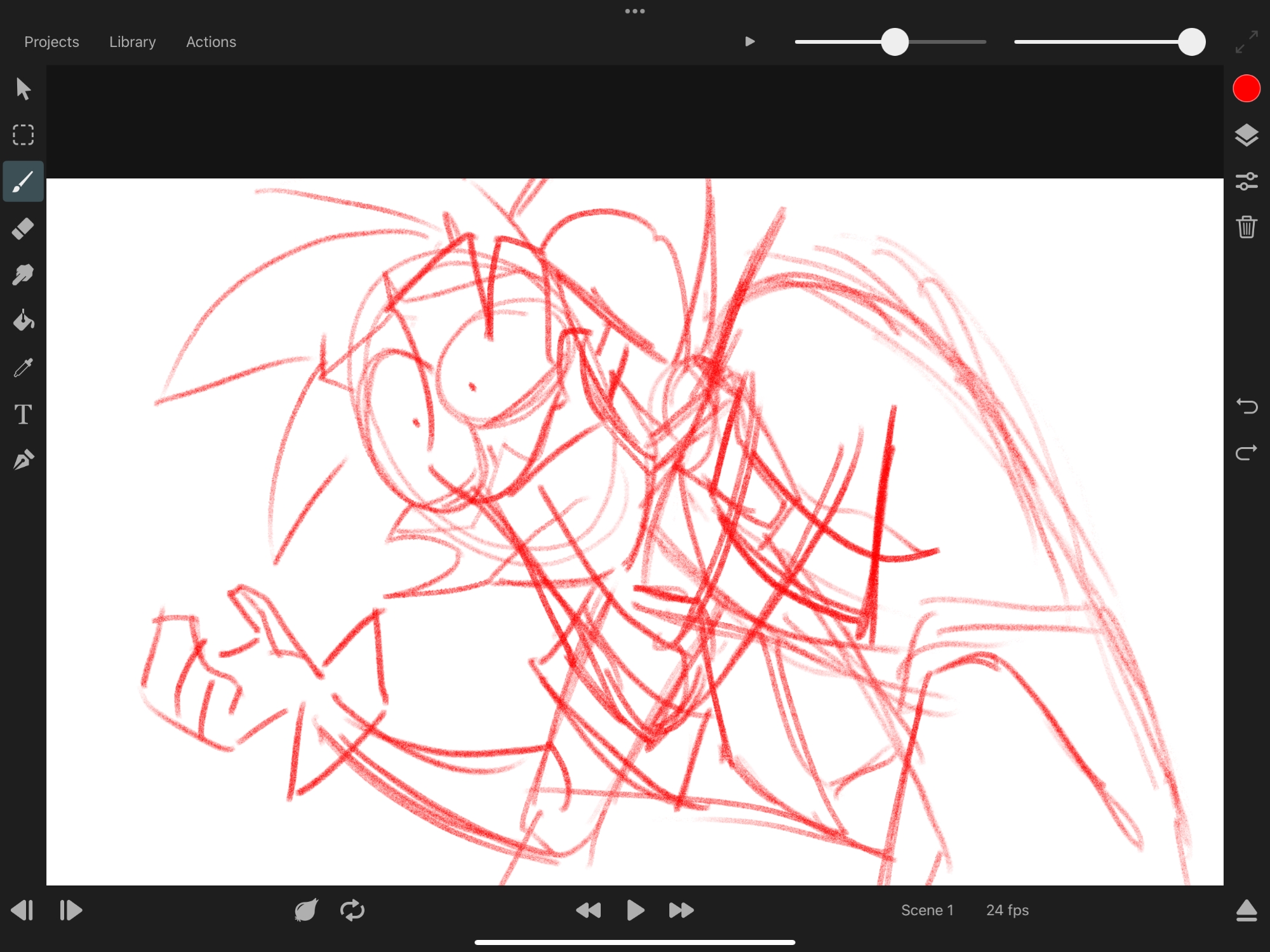Select the Eyedropper tool
Image resolution: width=1270 pixels, height=952 pixels.
23,368
